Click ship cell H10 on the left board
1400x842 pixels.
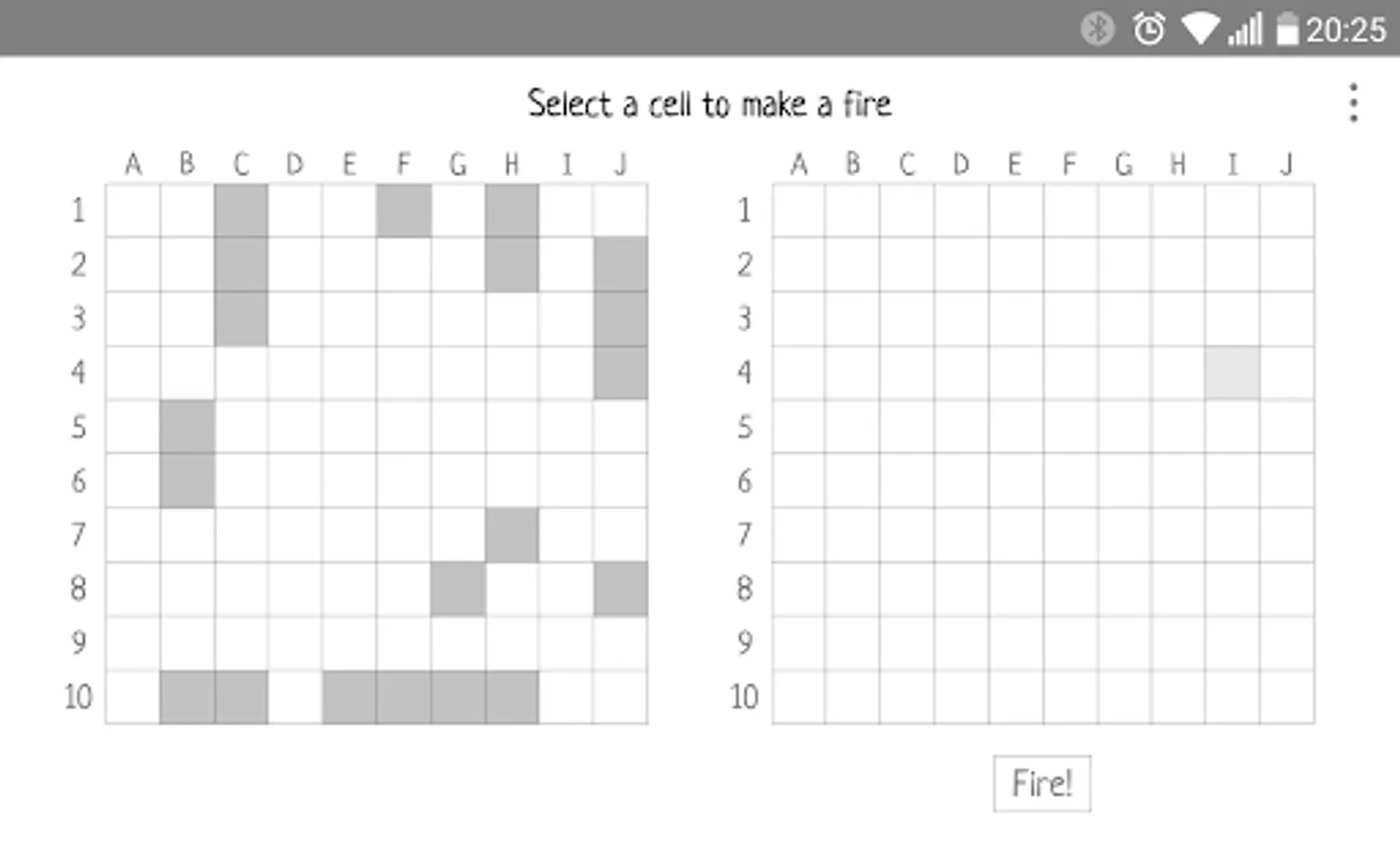512,697
